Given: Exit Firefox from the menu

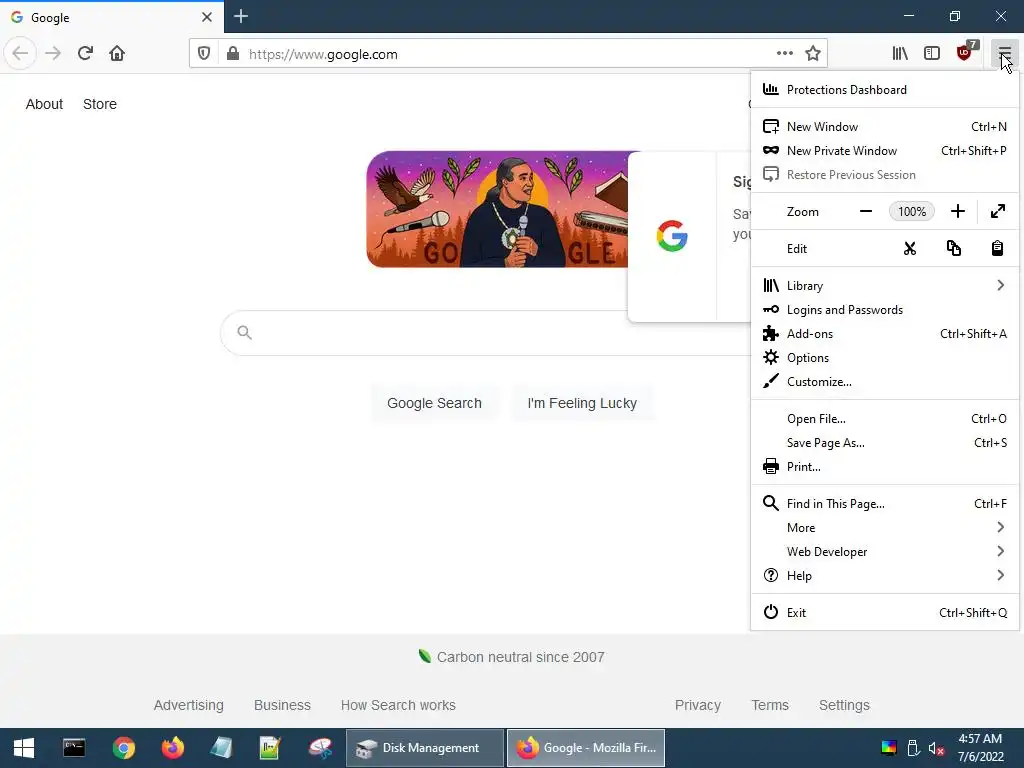Looking at the screenshot, I should (x=885, y=613).
